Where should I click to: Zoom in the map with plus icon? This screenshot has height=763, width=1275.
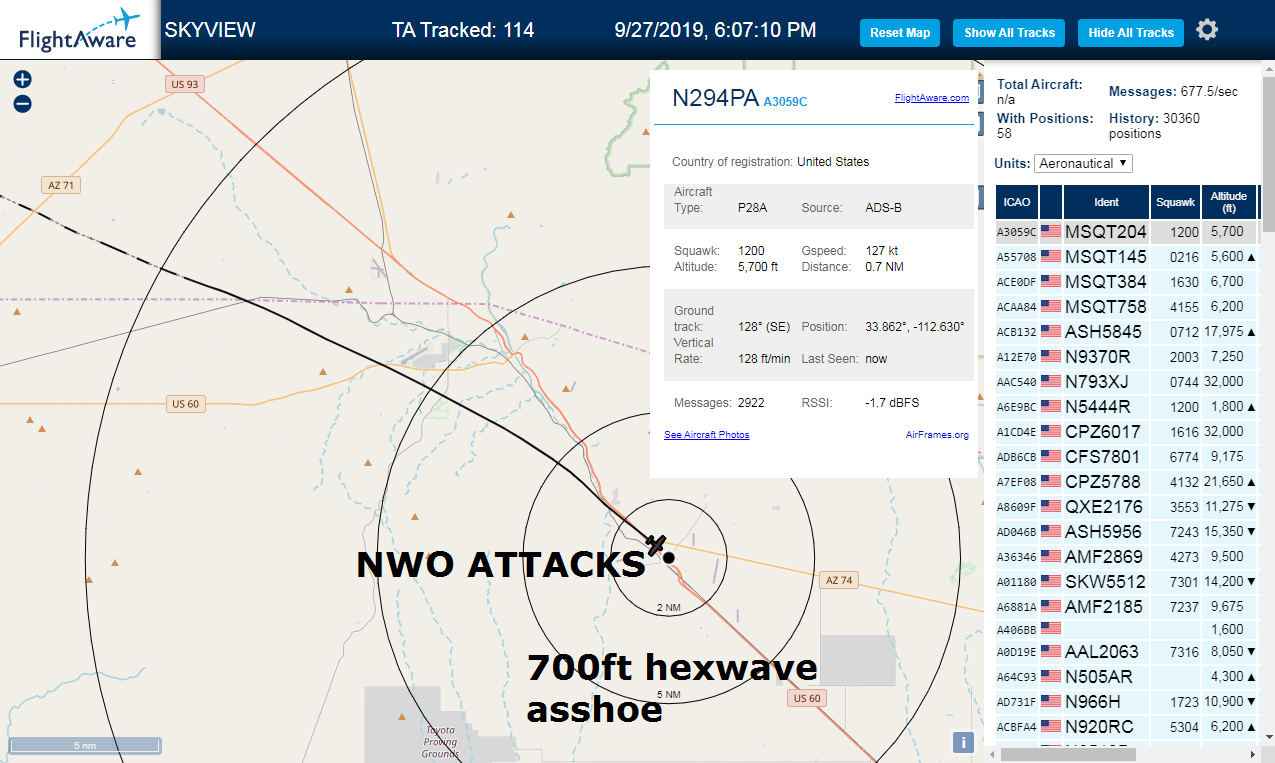[22, 79]
